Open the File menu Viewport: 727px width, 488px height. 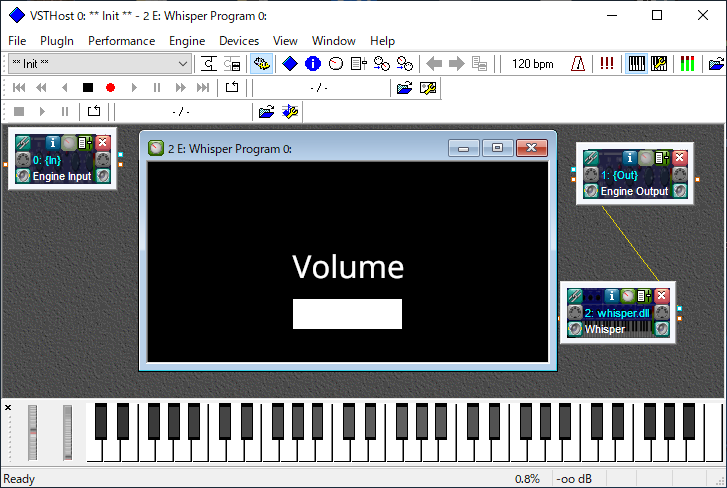click(x=17, y=41)
